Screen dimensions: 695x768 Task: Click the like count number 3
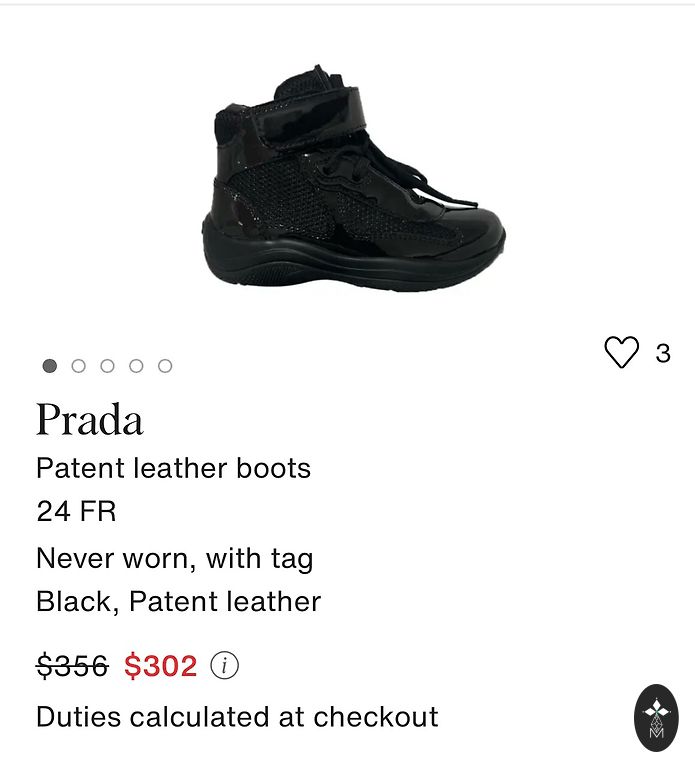coord(663,353)
